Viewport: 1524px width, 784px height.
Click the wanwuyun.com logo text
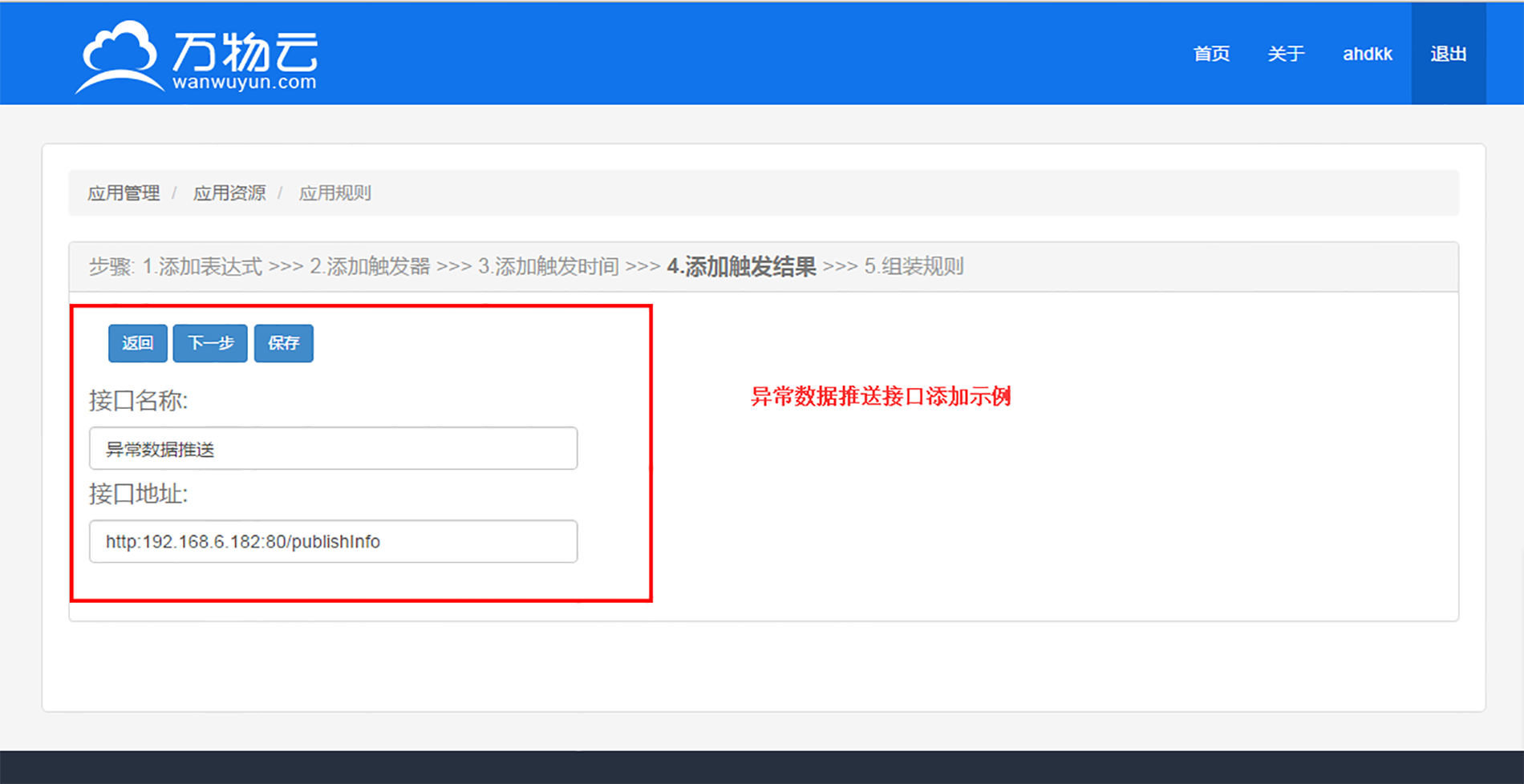point(245,83)
